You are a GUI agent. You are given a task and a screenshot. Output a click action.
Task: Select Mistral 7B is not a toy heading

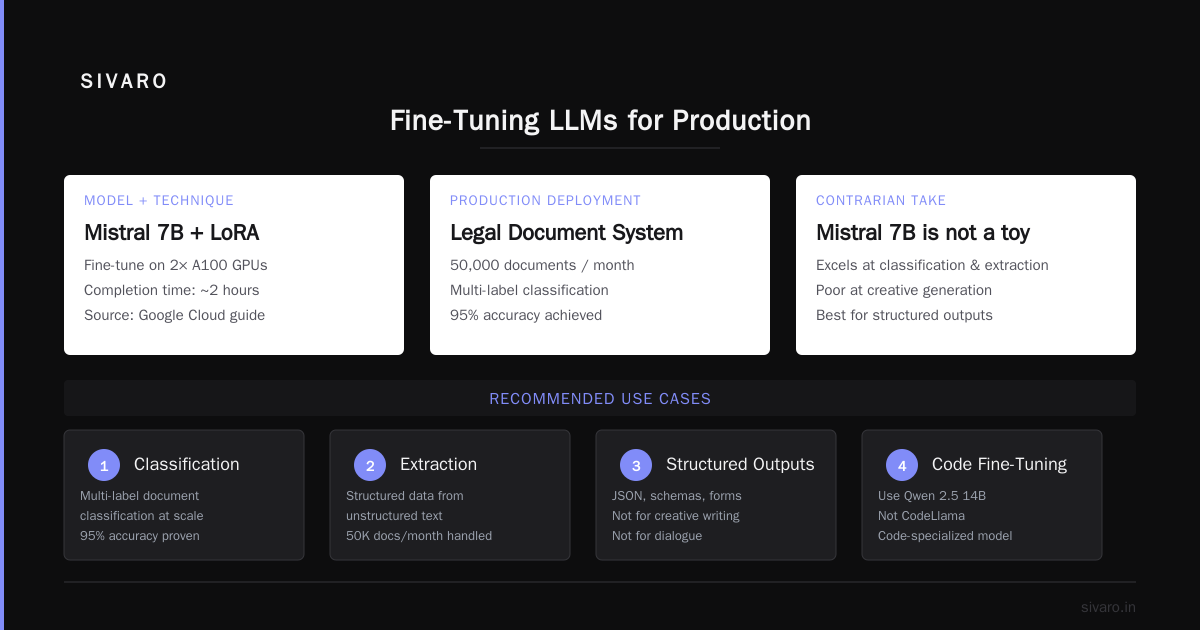coord(923,233)
